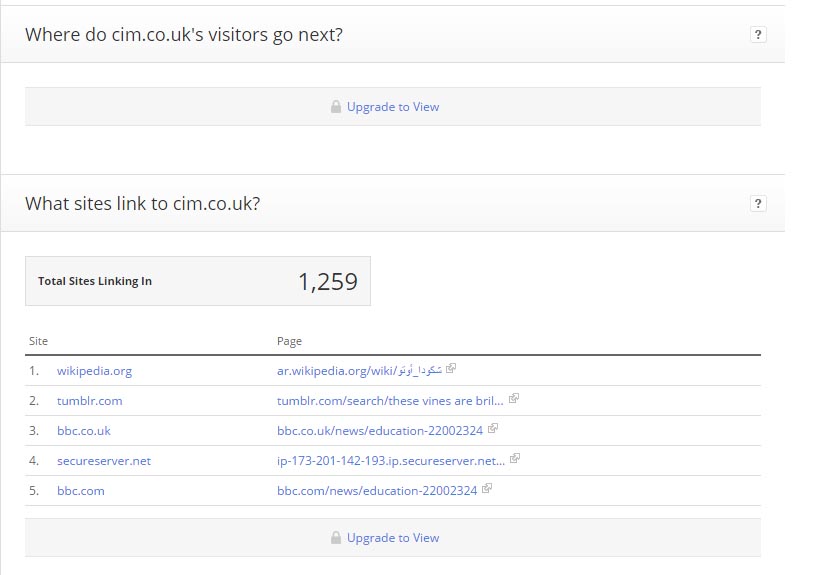Open wikipedia.org site link

(x=94, y=371)
